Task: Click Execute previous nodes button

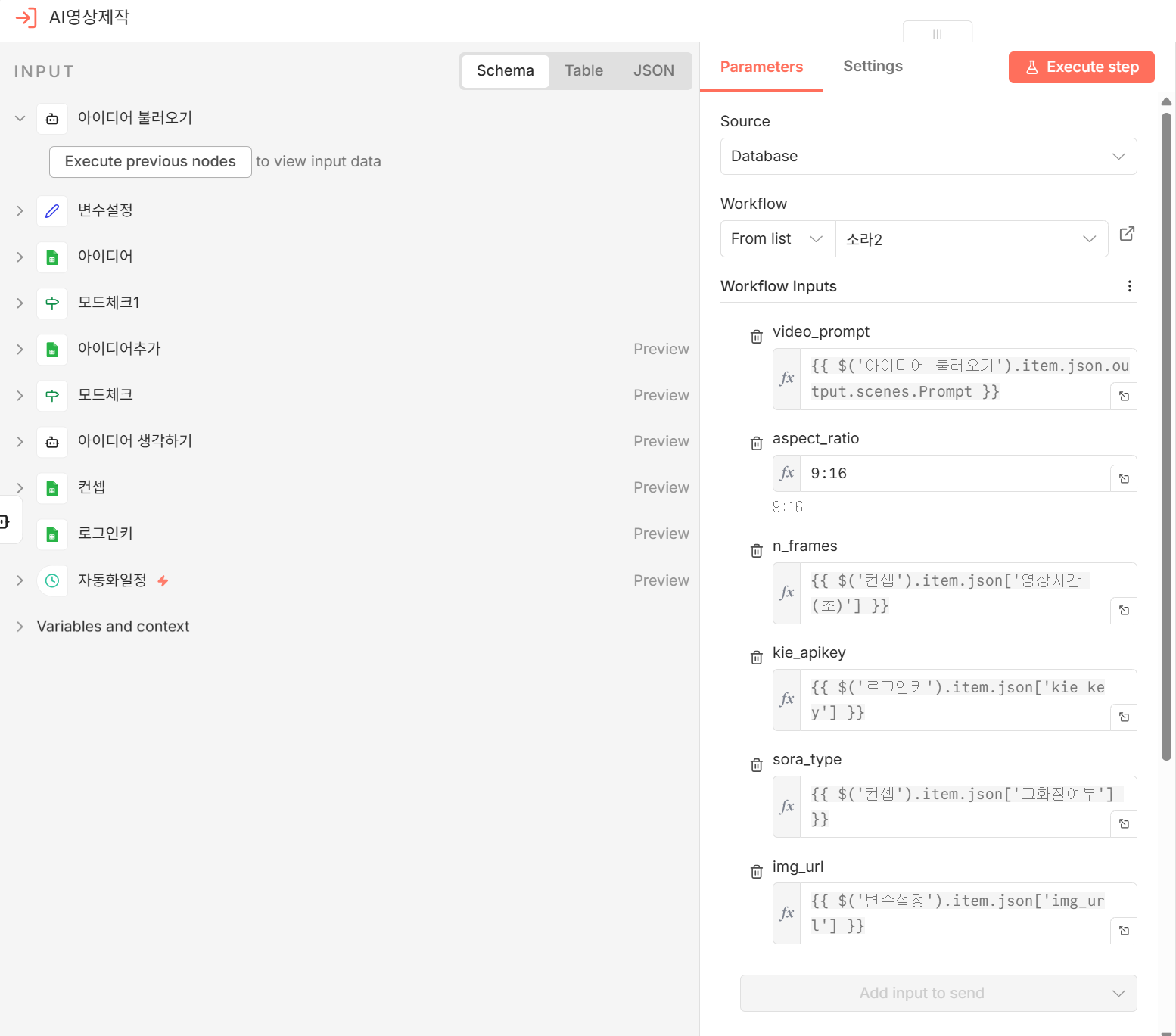Action: (151, 162)
